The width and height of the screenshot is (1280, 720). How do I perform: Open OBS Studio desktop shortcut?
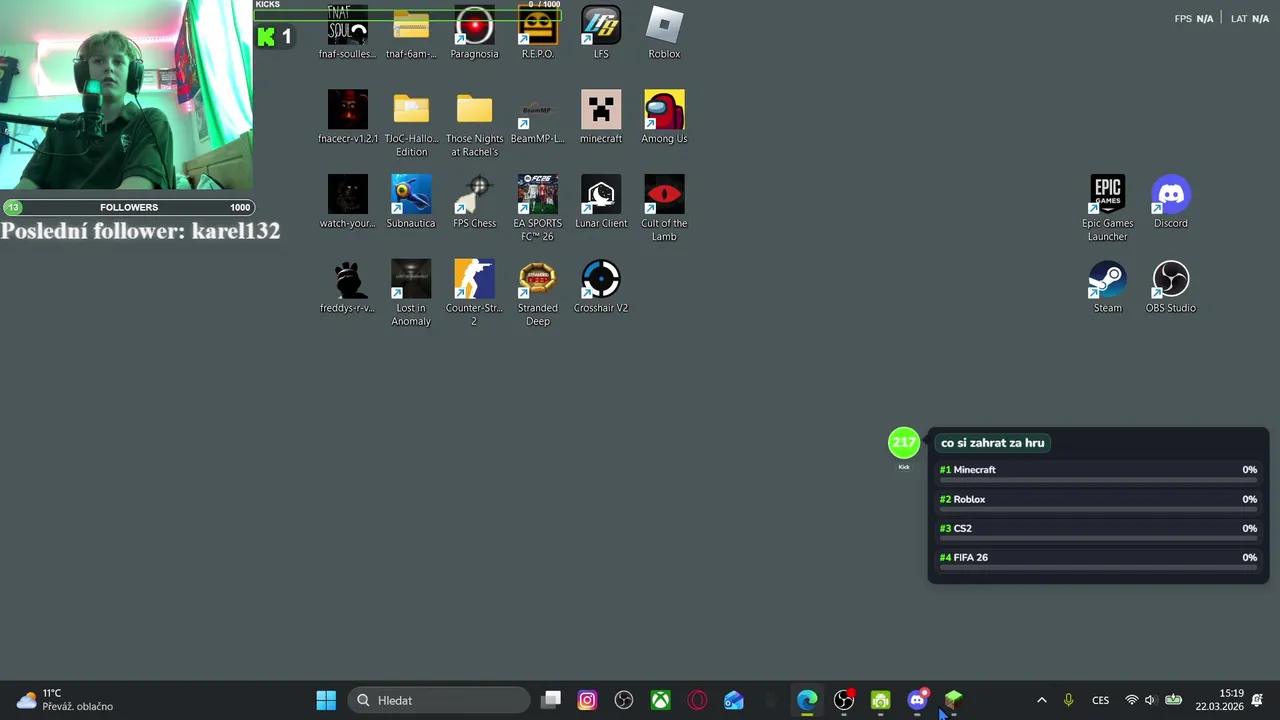1170,287
